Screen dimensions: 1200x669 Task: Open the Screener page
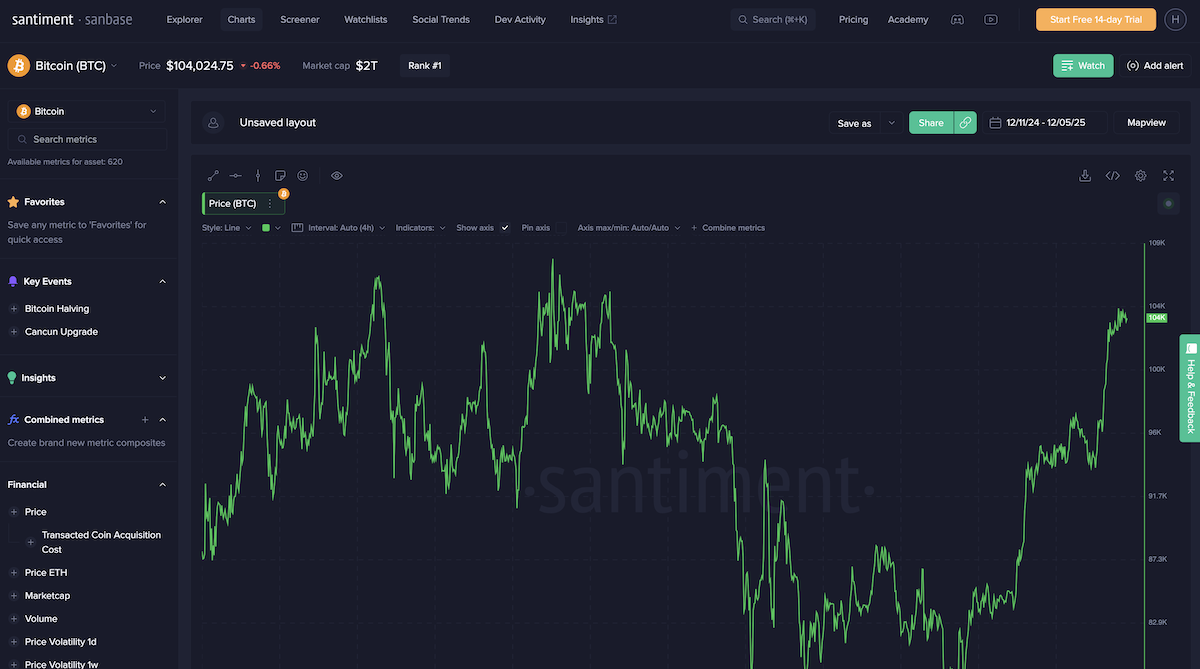click(300, 19)
